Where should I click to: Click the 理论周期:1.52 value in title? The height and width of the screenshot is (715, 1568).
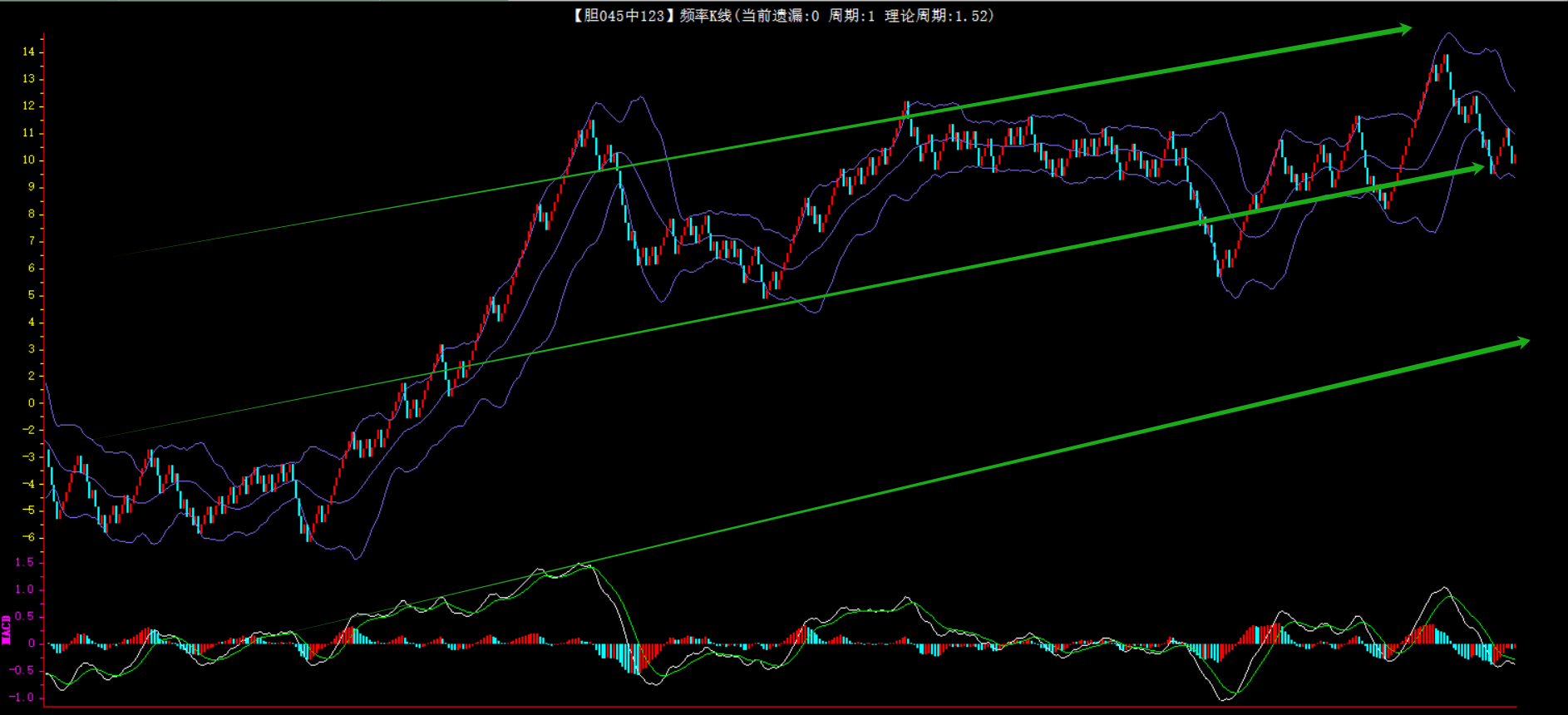click(938, 16)
